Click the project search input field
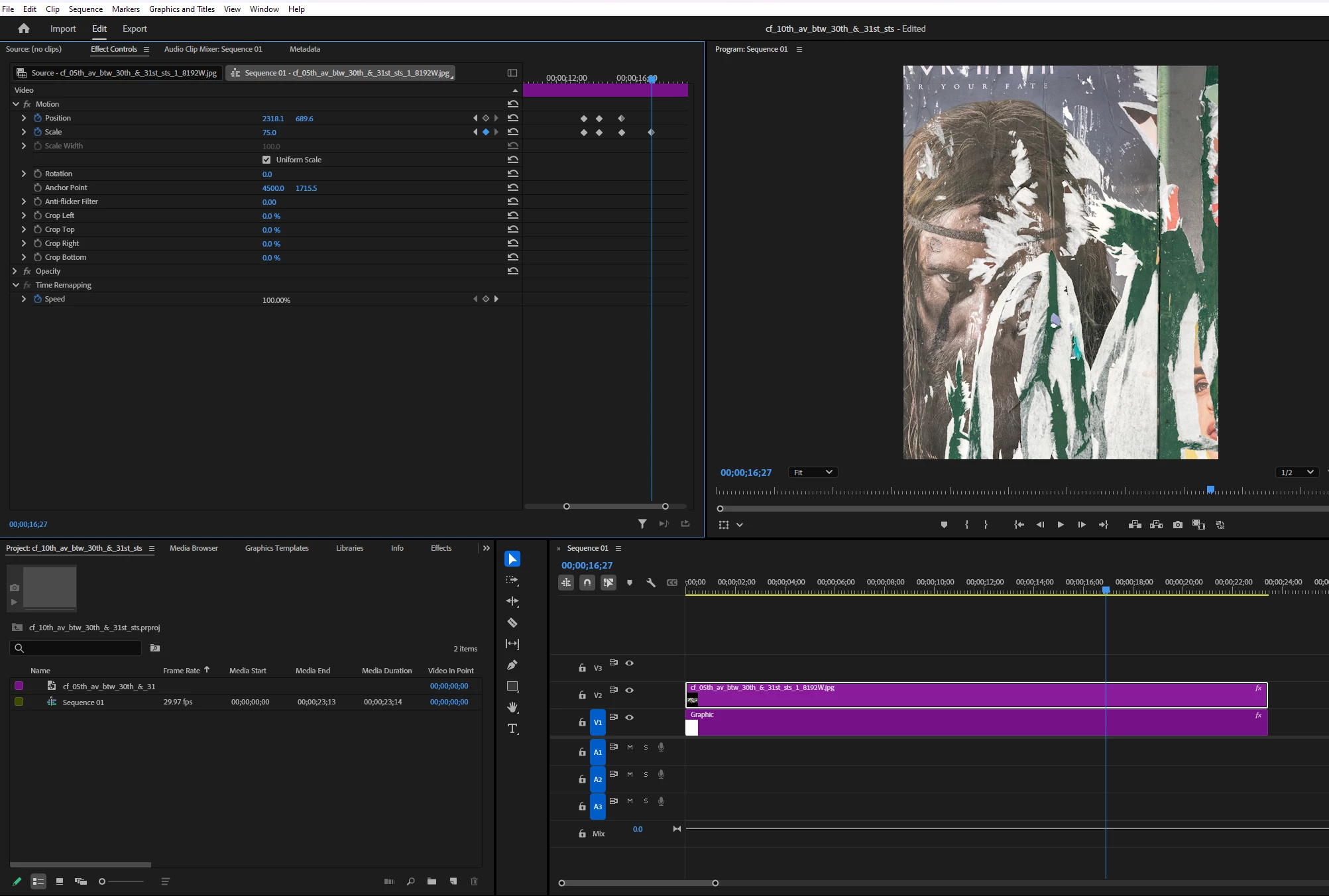 tap(80, 648)
